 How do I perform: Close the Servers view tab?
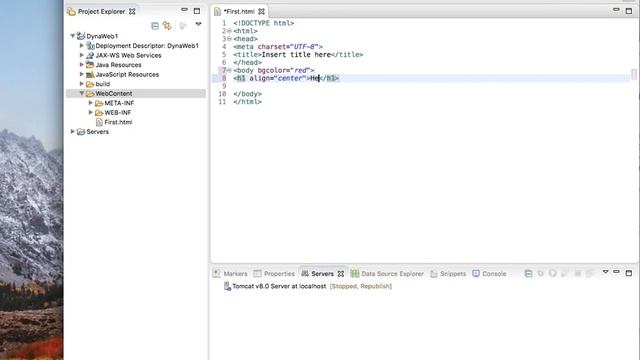tap(341, 274)
